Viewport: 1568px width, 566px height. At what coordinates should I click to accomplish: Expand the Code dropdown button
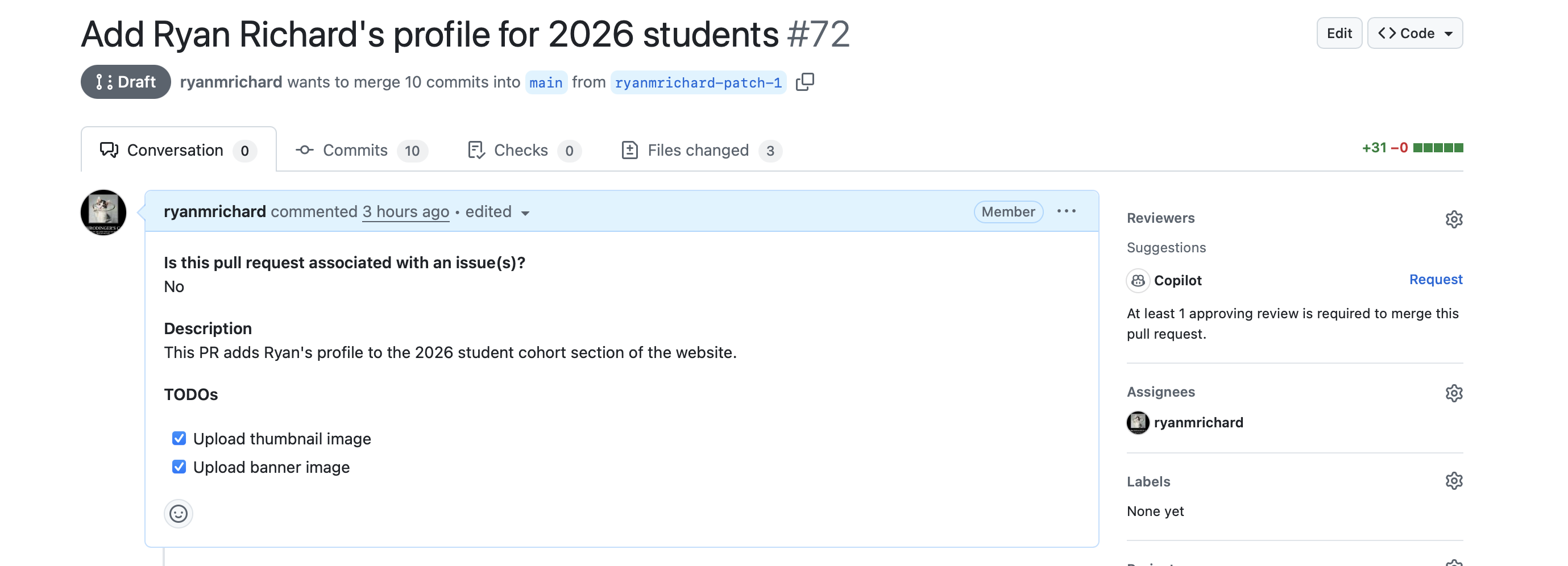1414,34
